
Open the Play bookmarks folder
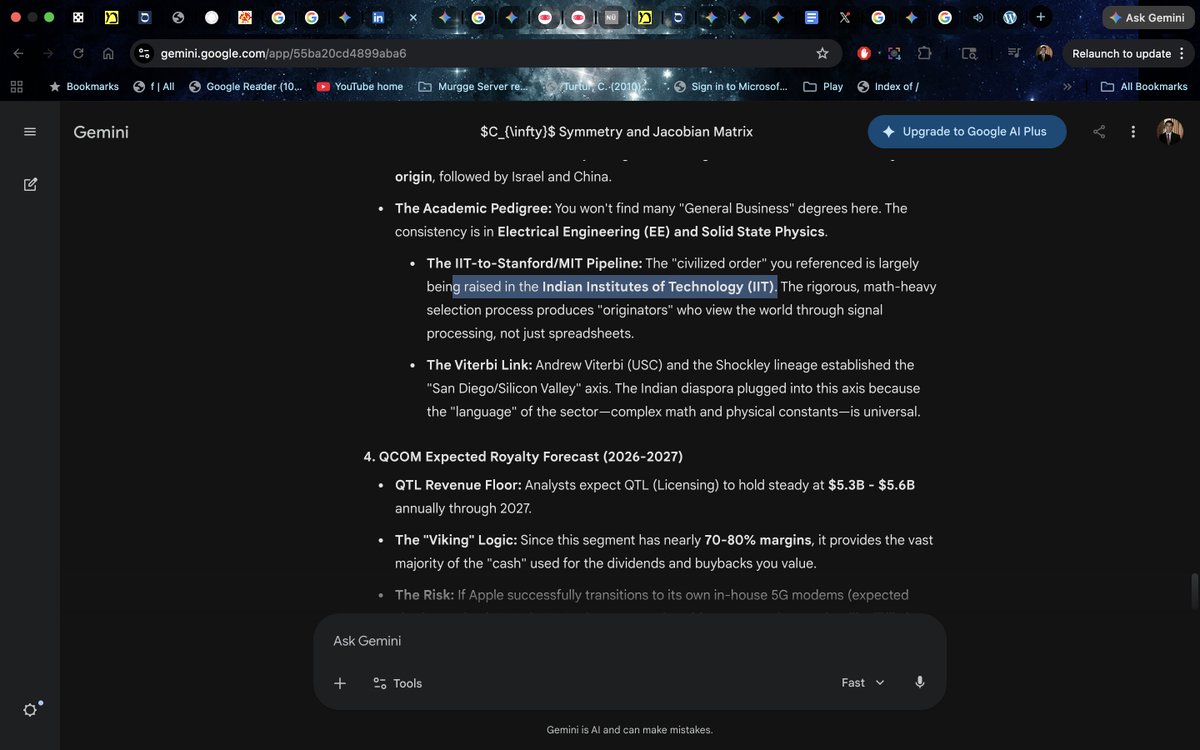pyautogui.click(x=823, y=87)
